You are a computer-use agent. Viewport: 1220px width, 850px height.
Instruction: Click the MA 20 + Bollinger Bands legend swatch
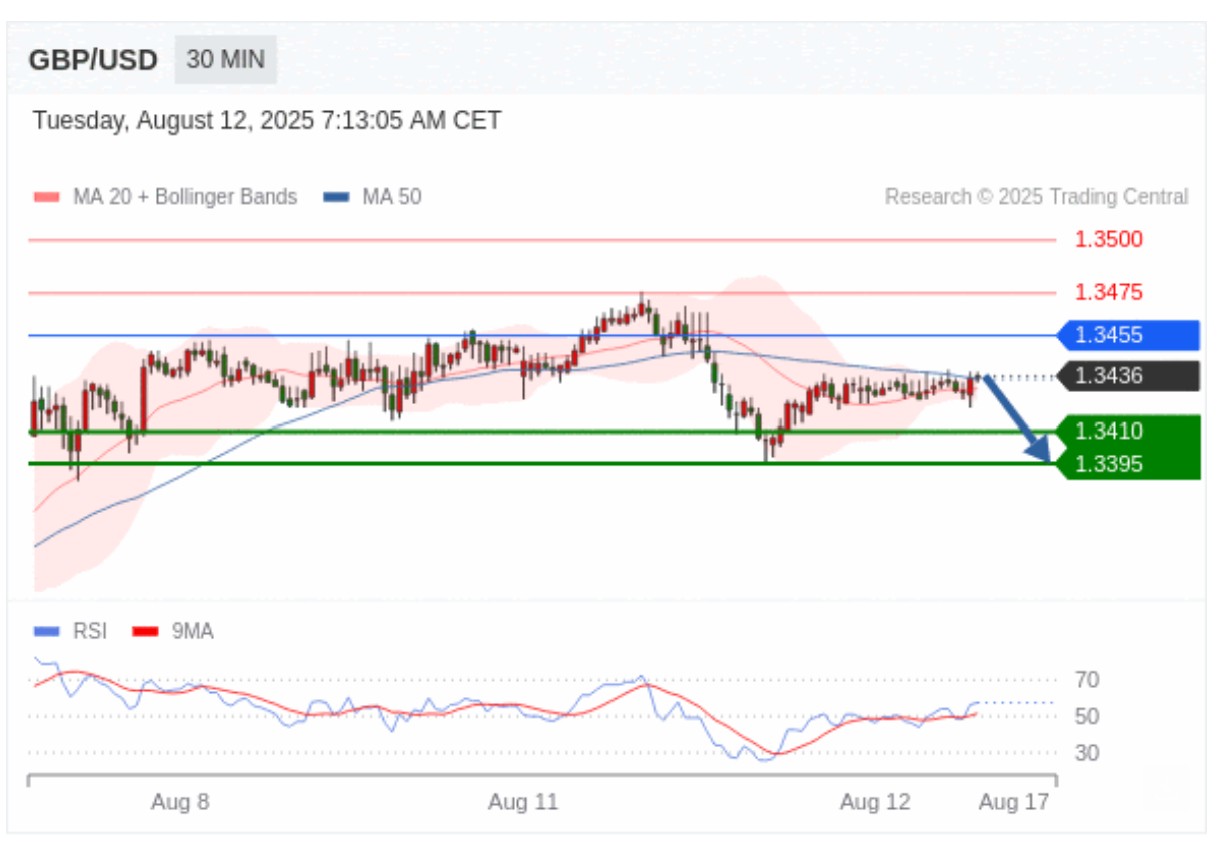tap(47, 197)
